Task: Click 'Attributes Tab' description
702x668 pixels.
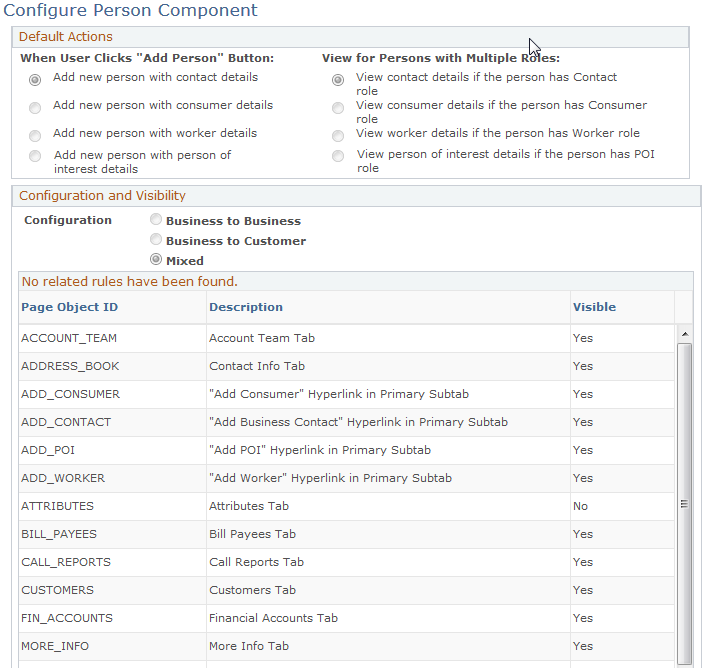Action: click(x=249, y=506)
